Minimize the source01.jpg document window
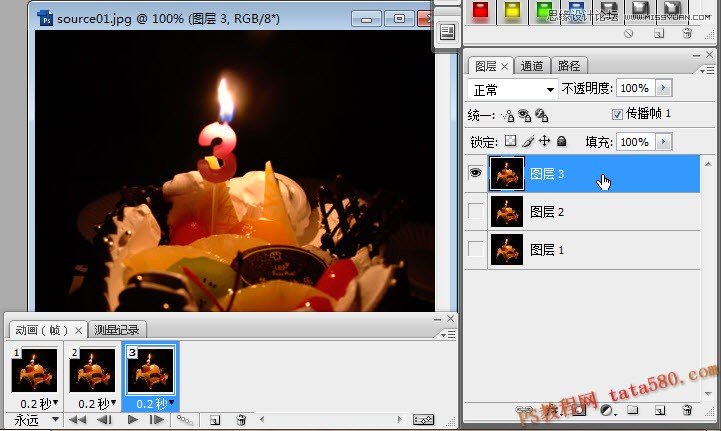This screenshot has height=431, width=721. pos(366,19)
